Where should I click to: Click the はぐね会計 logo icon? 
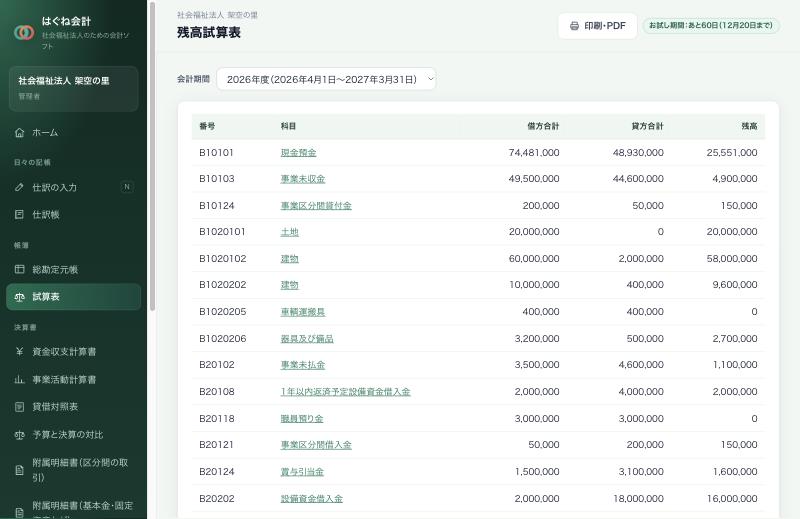(24, 33)
